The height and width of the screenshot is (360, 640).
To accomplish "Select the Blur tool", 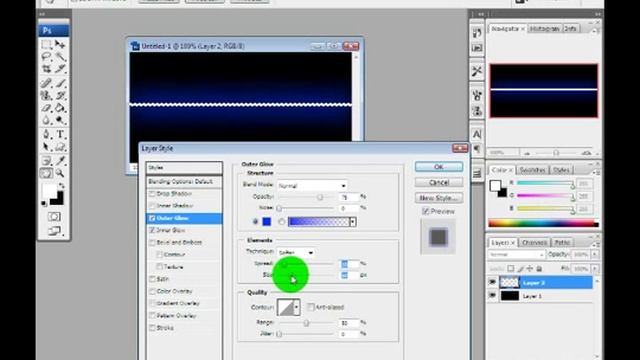I will tap(46, 120).
